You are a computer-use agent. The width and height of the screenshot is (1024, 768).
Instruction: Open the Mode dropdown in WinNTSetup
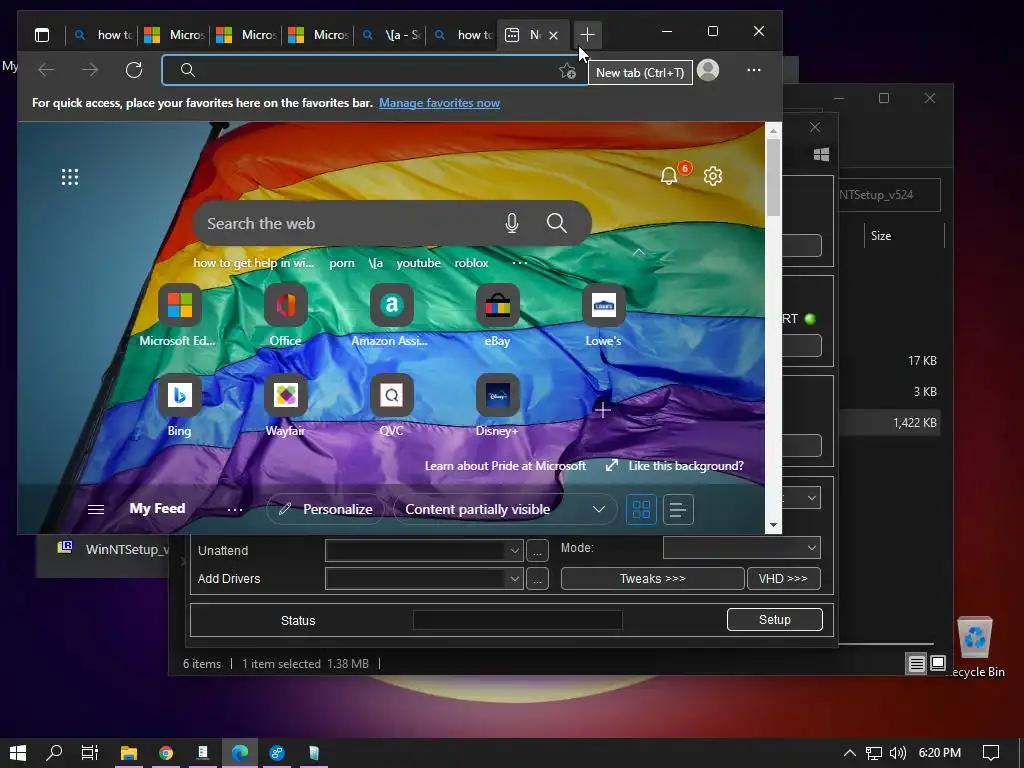tap(742, 548)
